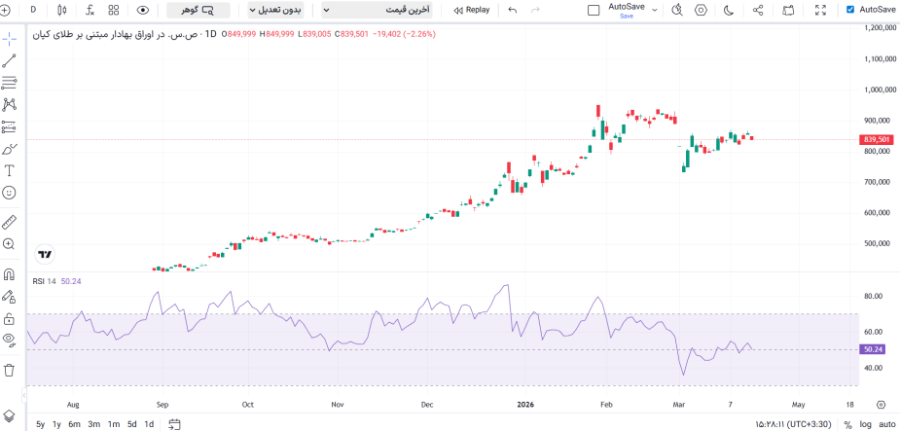Viewport: 900px width, 431px height.
Task: Set time range to 5d
Action: click(x=132, y=424)
